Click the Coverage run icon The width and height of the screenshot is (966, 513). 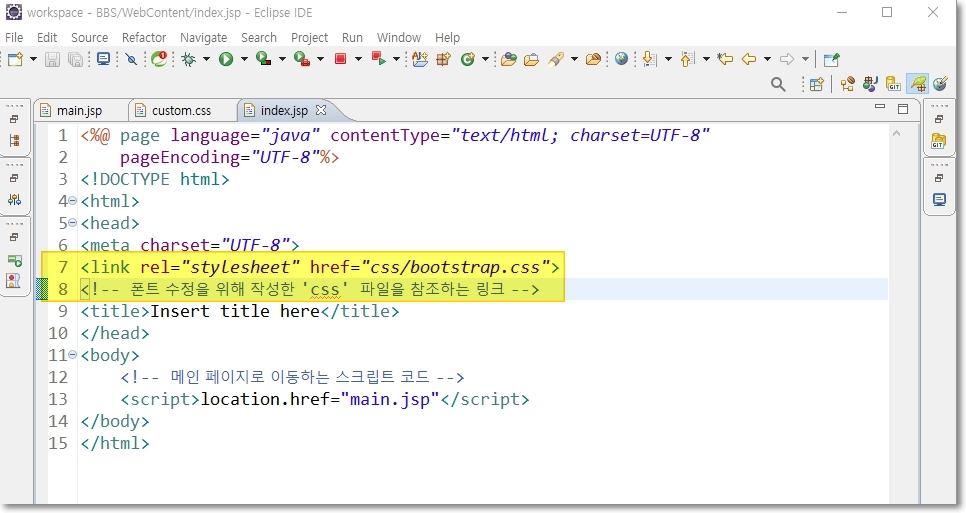coord(264,59)
